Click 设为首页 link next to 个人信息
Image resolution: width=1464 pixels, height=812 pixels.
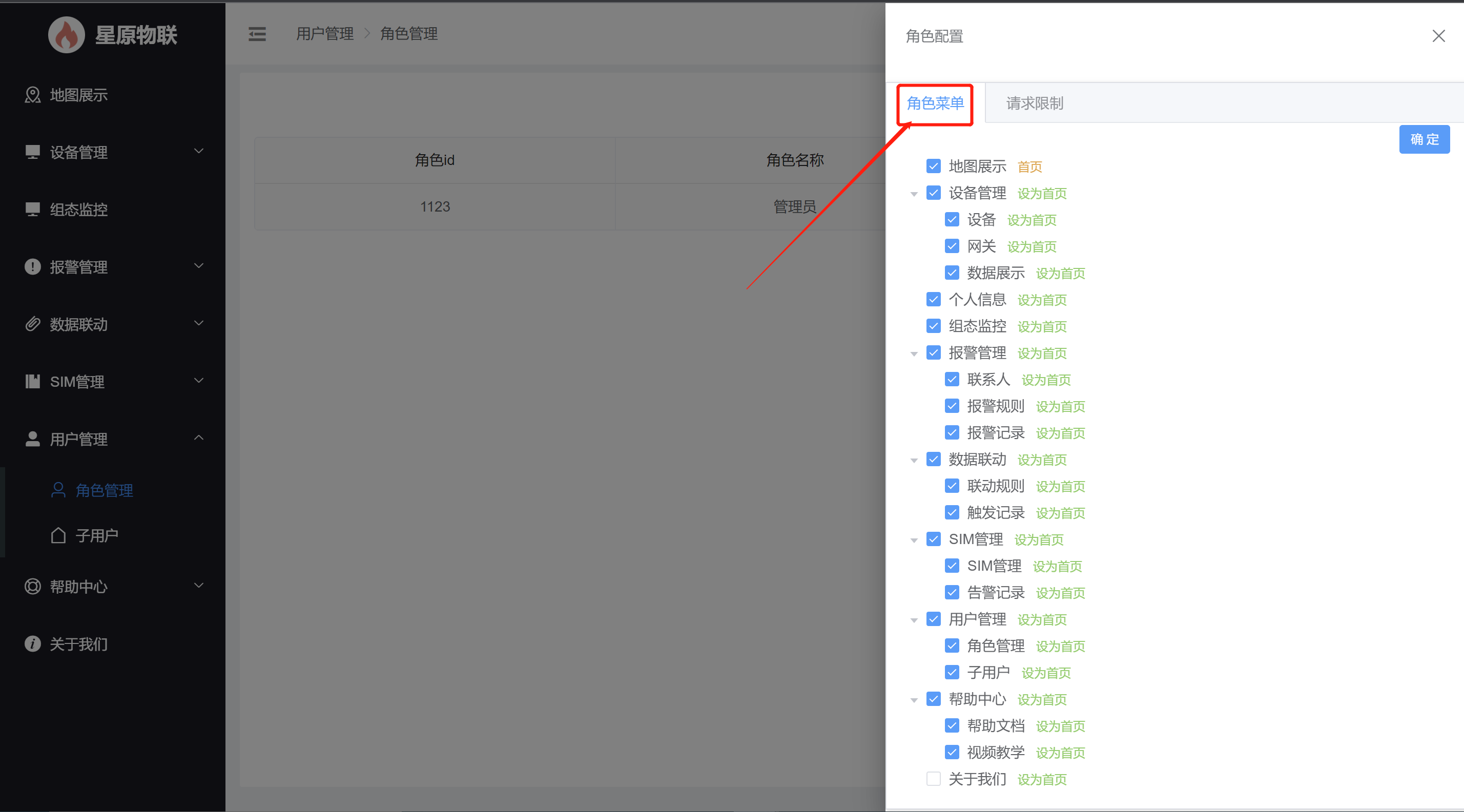pyautogui.click(x=1042, y=300)
